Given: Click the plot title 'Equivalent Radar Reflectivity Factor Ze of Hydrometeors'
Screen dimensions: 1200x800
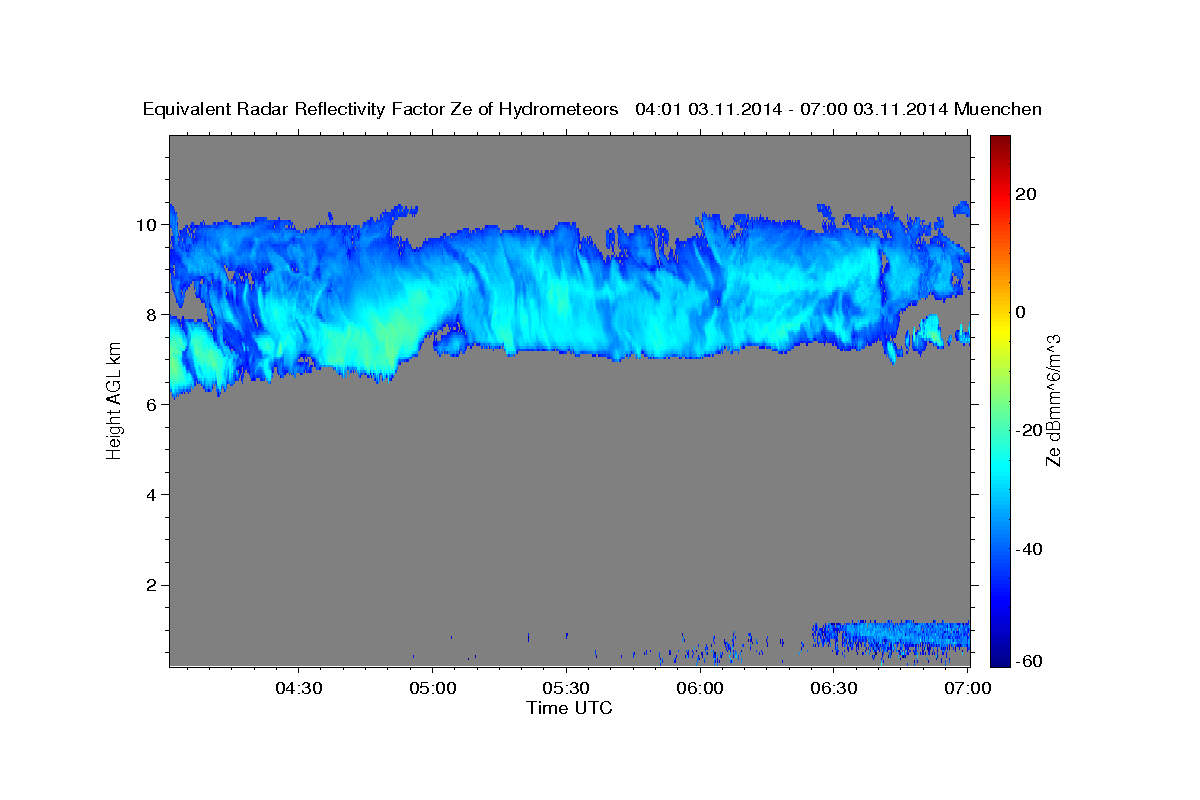Looking at the screenshot, I should click(380, 110).
